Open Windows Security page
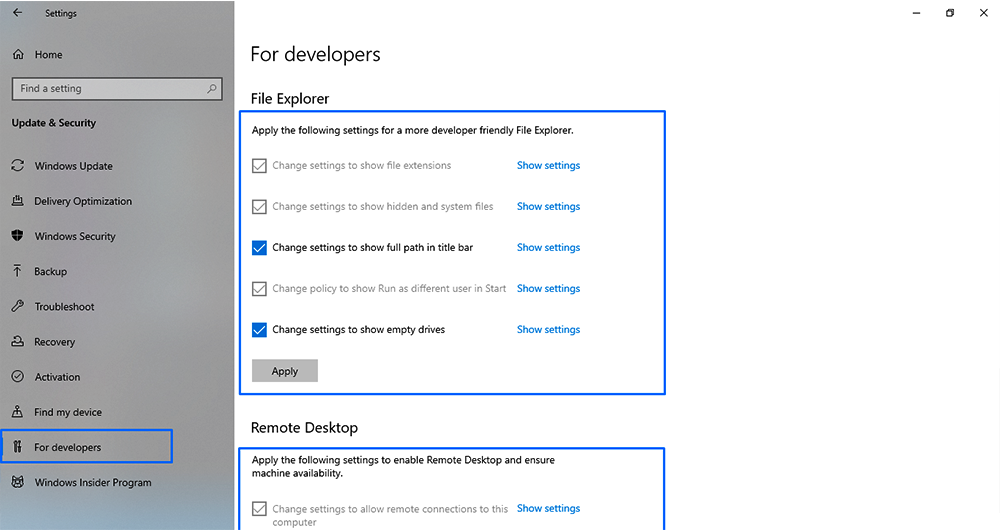Screen dimensions: 1000x530 75,236
